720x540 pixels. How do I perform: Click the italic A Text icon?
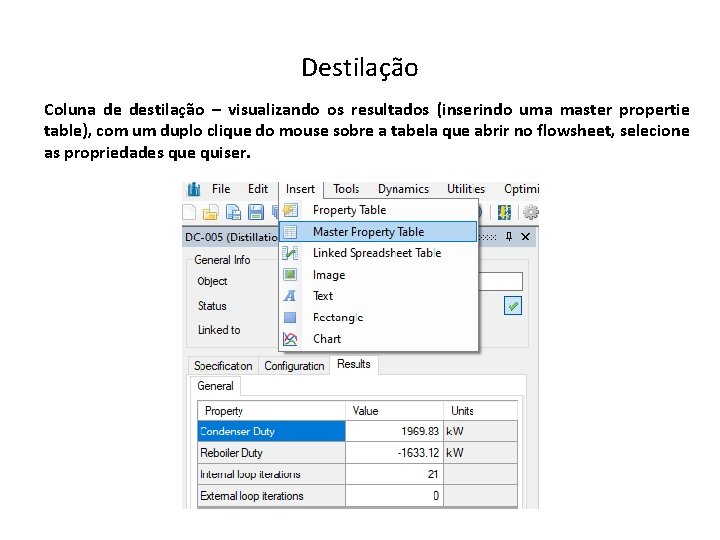click(x=289, y=296)
